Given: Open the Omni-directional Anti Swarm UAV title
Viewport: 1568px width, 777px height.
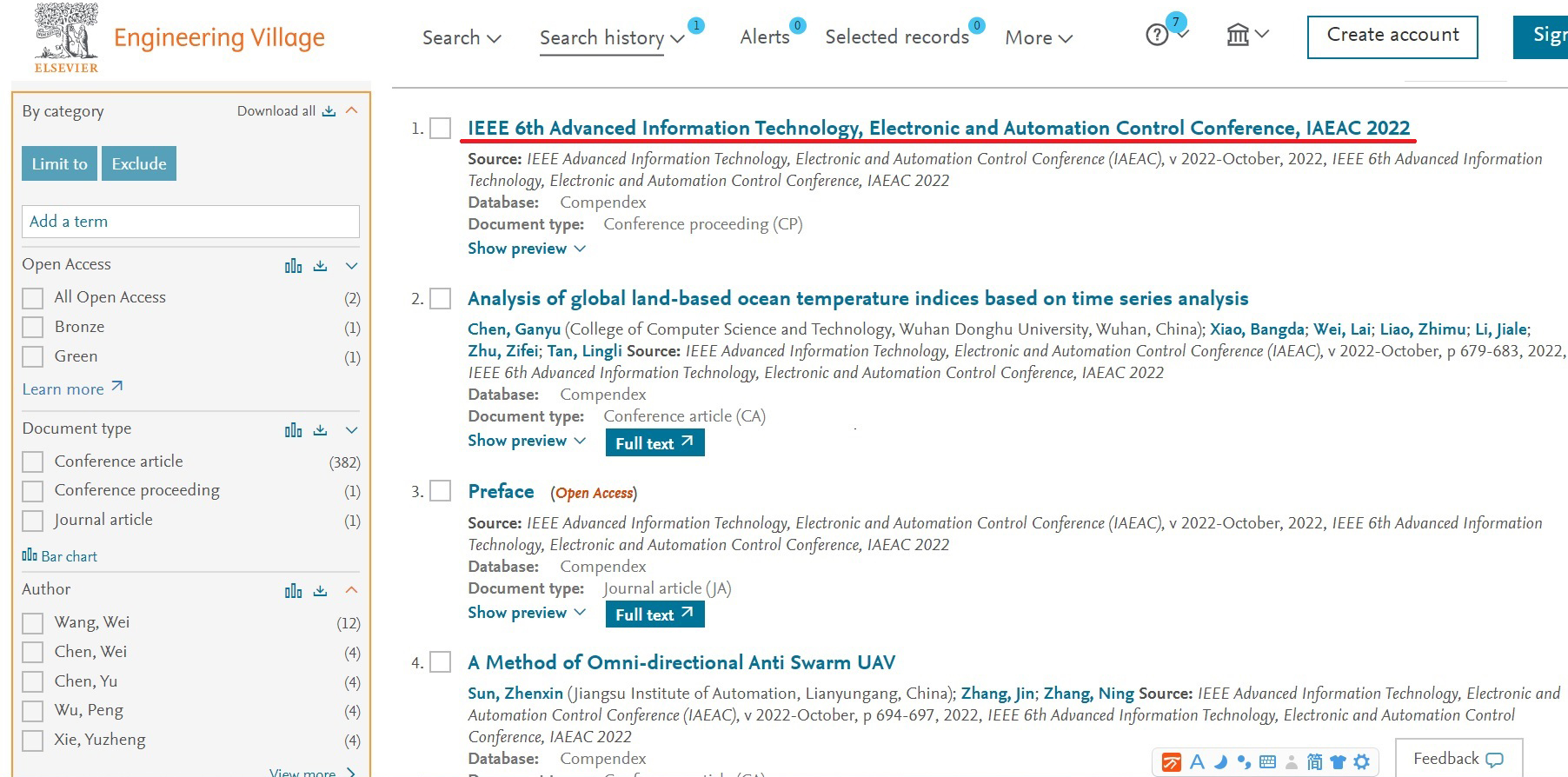Looking at the screenshot, I should point(681,663).
